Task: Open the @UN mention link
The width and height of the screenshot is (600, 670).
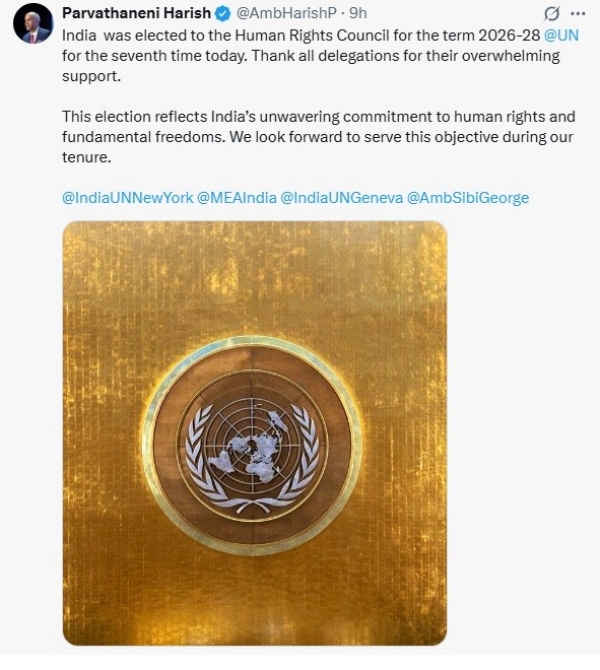Action: [x=562, y=36]
